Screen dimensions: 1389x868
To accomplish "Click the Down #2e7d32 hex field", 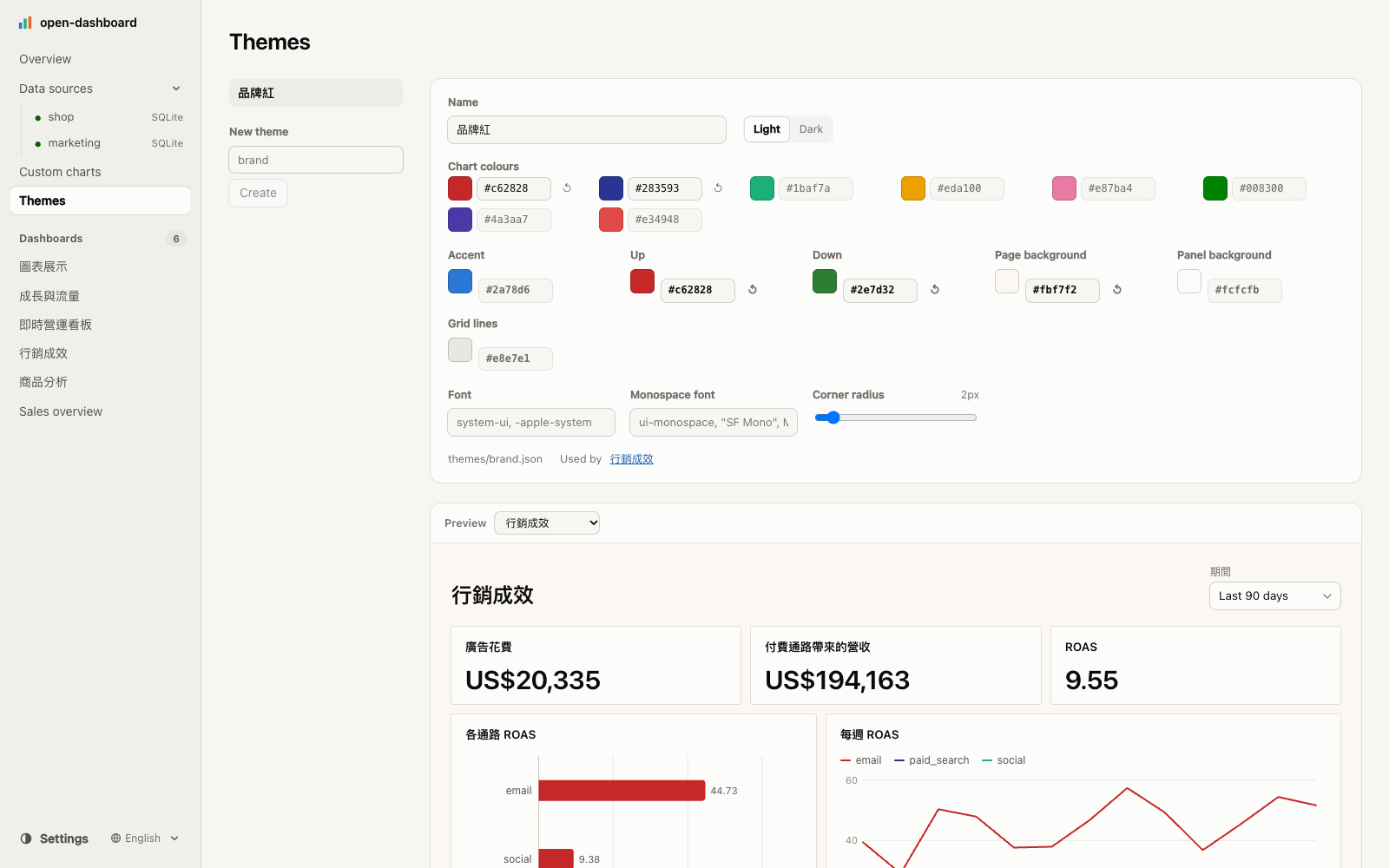I will click(x=879, y=290).
